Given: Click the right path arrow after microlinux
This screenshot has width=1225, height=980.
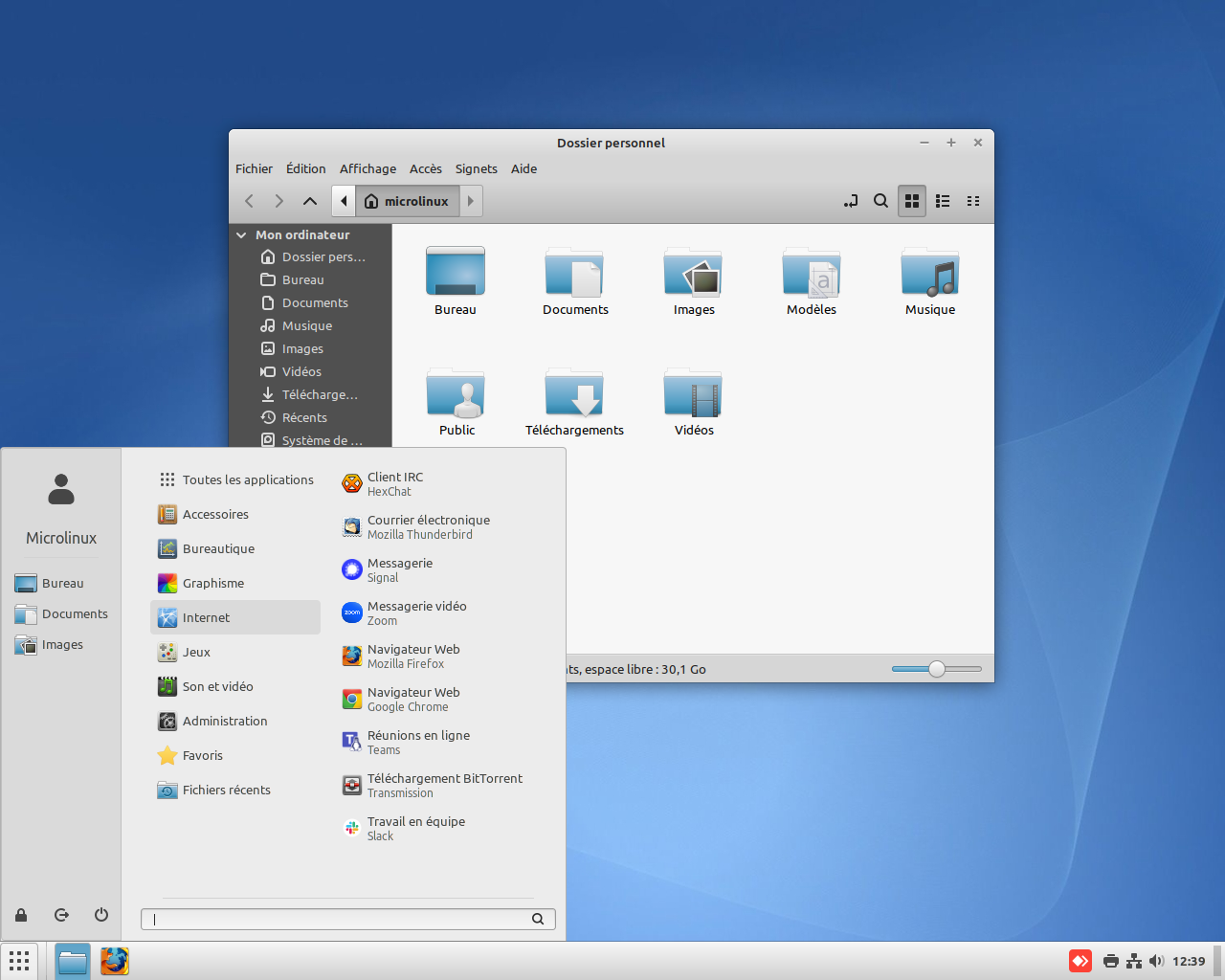Looking at the screenshot, I should pos(471,201).
